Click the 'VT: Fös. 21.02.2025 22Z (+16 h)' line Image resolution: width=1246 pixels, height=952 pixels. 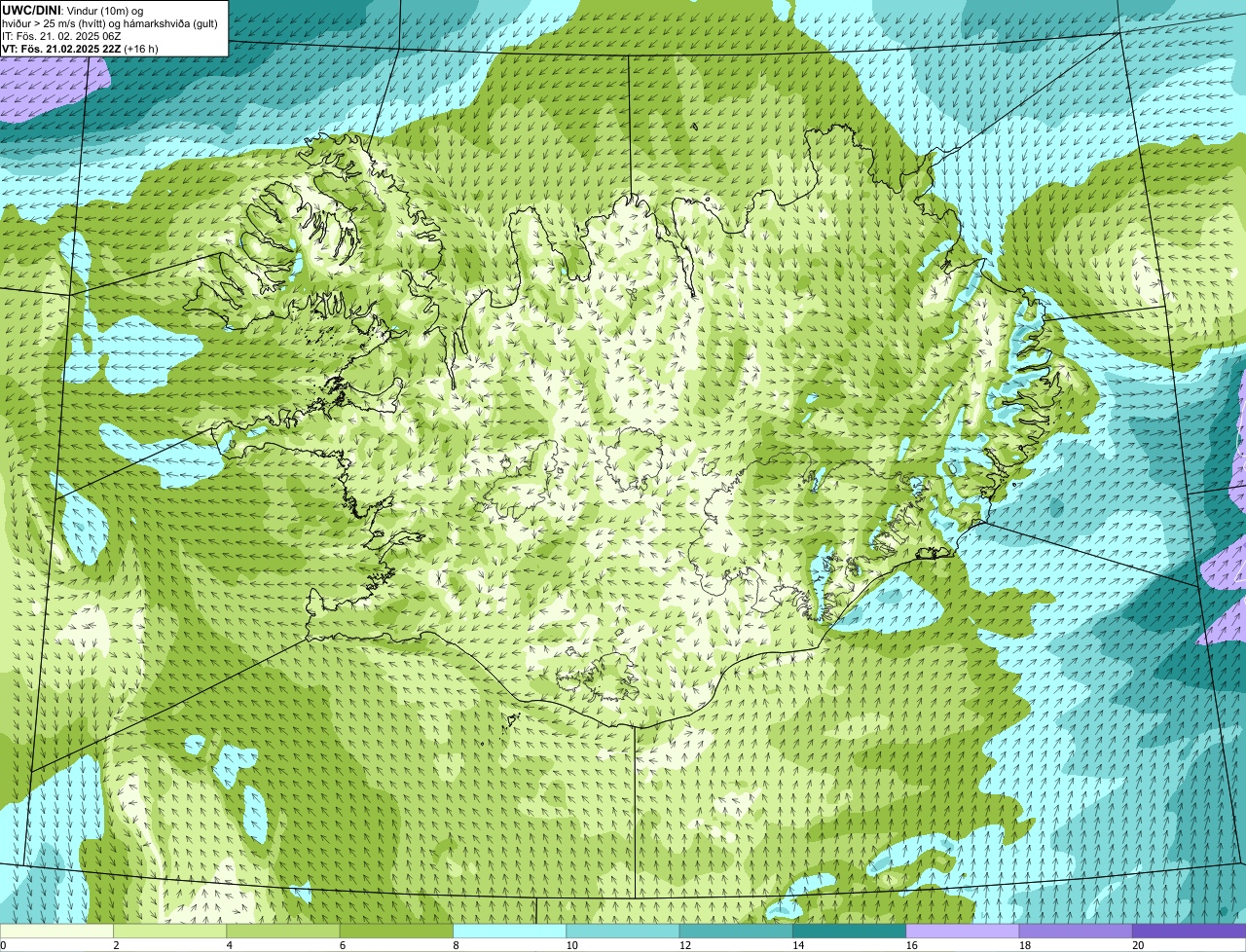(x=80, y=48)
